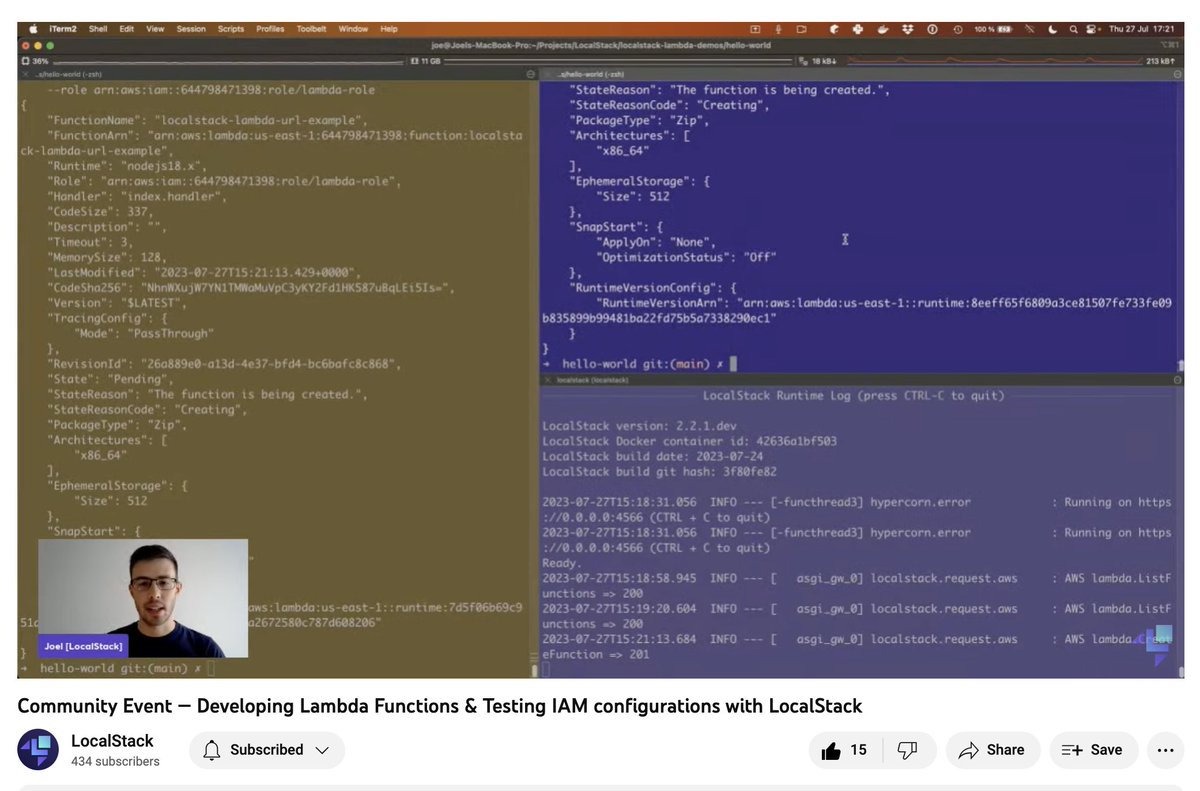Close the left hello-world (-zsh) pane
The image size is (1200, 791).
tap(25, 75)
